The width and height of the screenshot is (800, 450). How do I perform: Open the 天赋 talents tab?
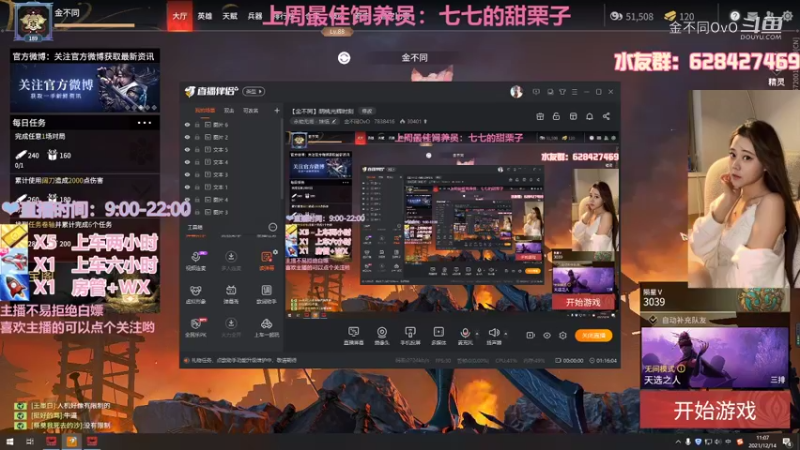tap(230, 16)
